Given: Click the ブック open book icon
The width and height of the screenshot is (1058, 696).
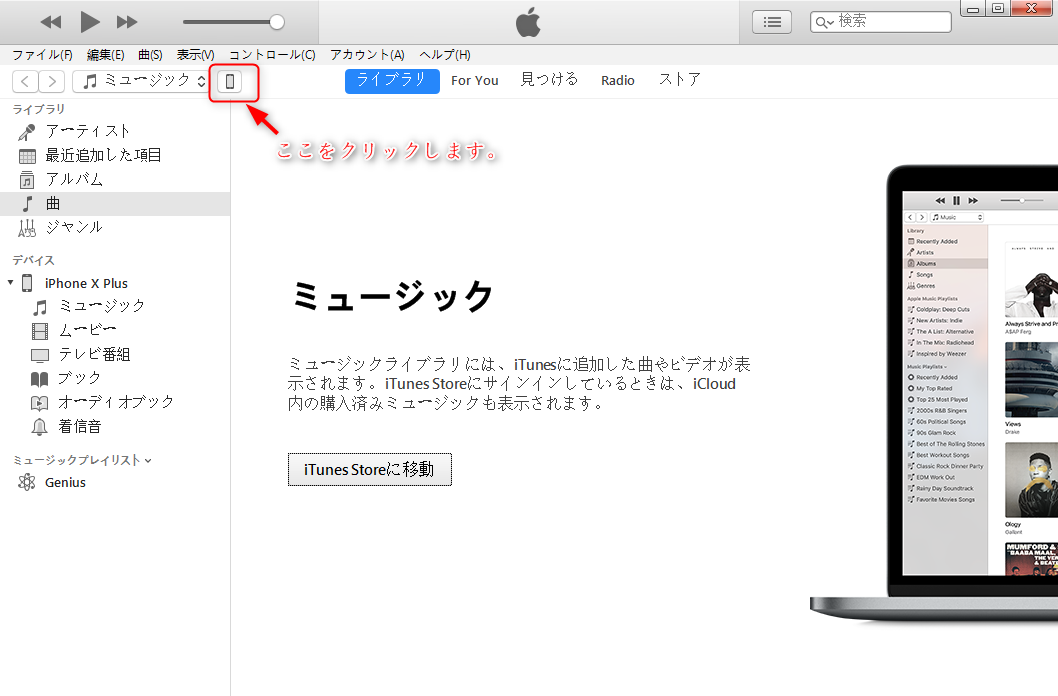Looking at the screenshot, I should [40, 379].
